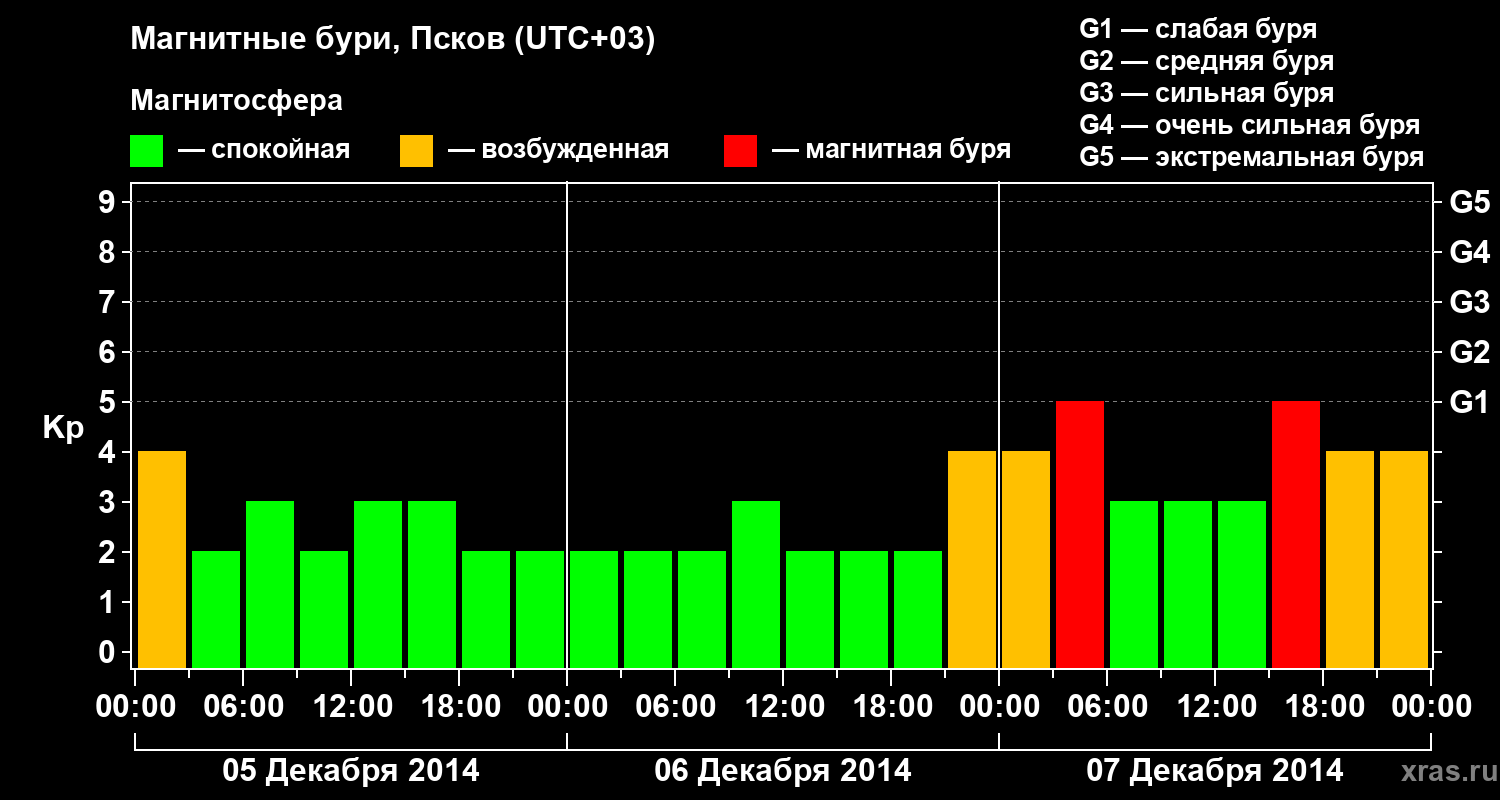The width and height of the screenshot is (1500, 800).
Task: Click the 'G5 — экстремальная буря' legend line
Action: click(1251, 157)
